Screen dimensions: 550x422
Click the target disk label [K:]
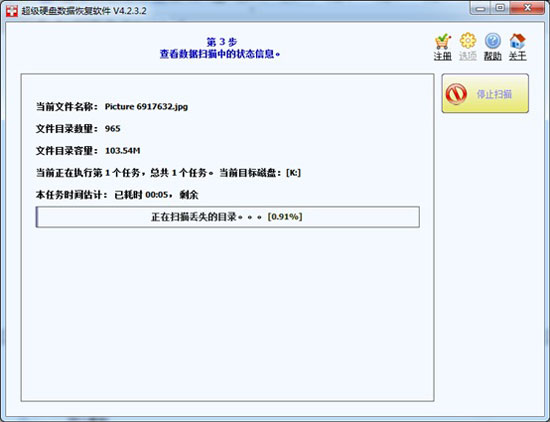[294, 173]
